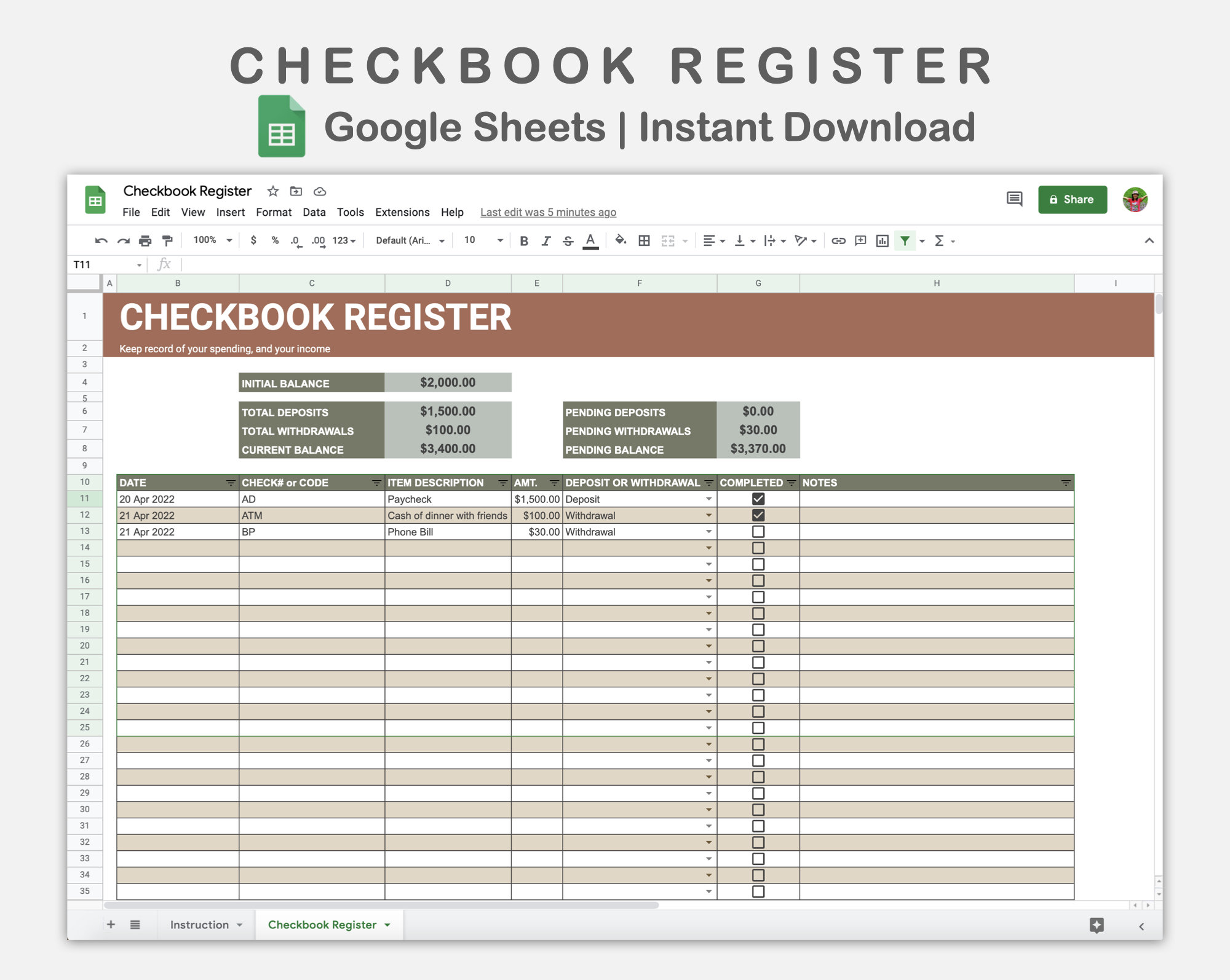Switch to the Instruction sheet tab
Image resolution: width=1230 pixels, height=980 pixels.
click(200, 924)
